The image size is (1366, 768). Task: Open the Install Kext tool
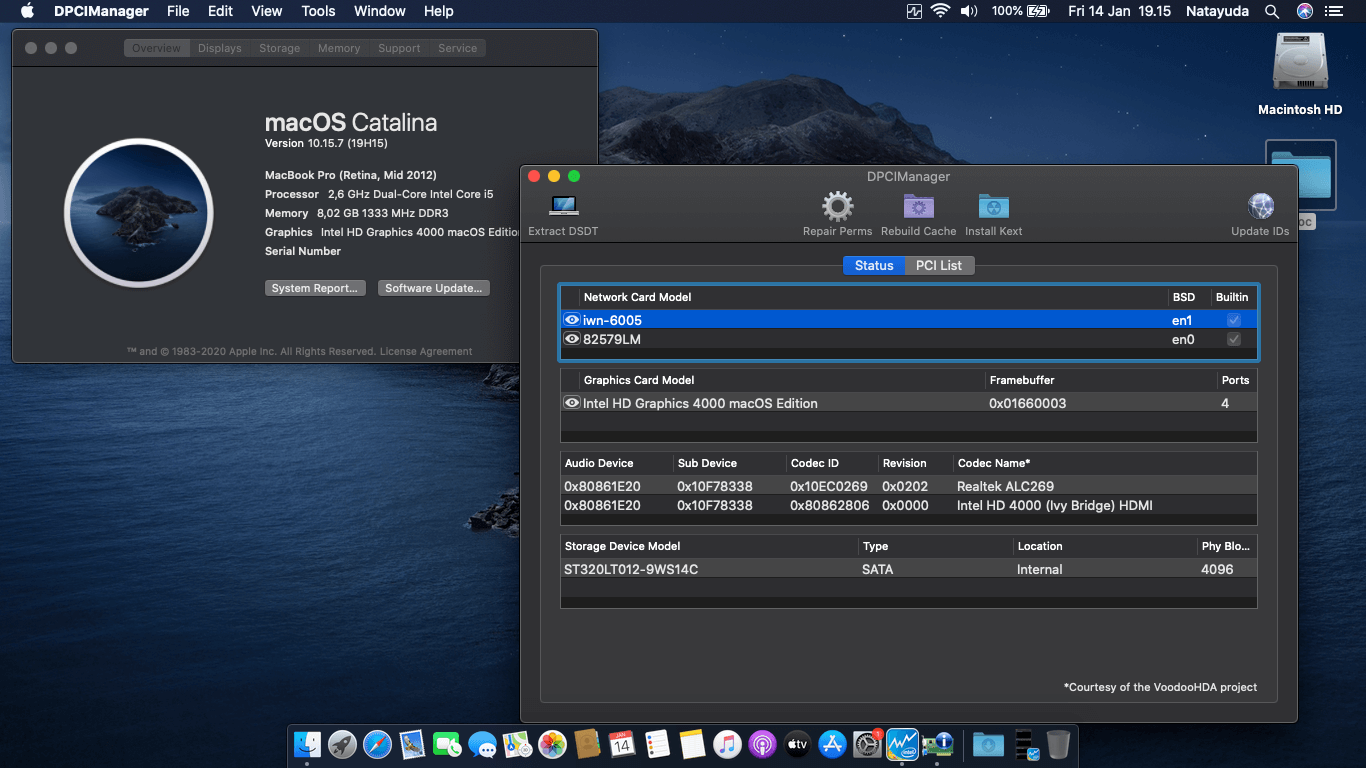(x=993, y=207)
